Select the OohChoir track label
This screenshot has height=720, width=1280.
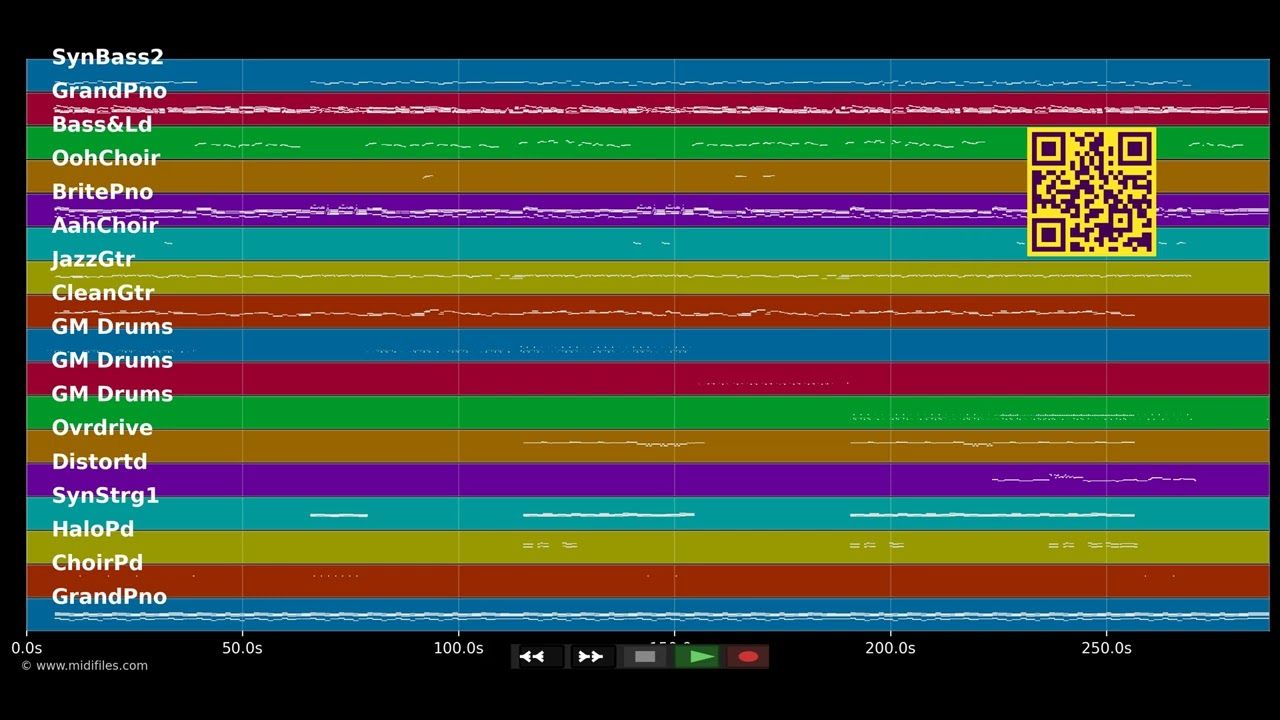coord(106,158)
